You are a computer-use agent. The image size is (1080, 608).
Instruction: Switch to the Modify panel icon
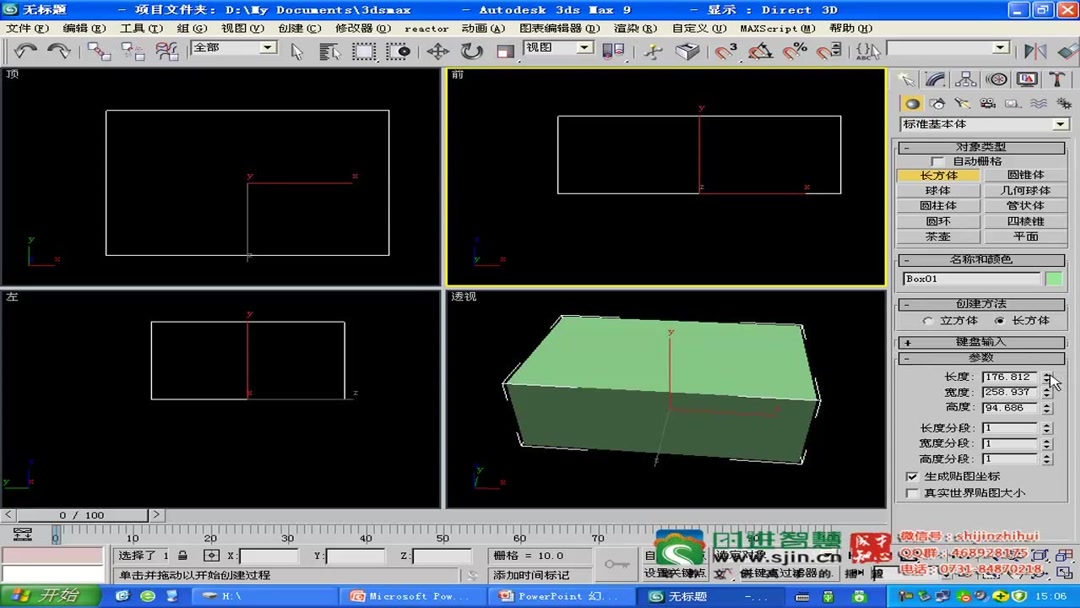[933, 79]
